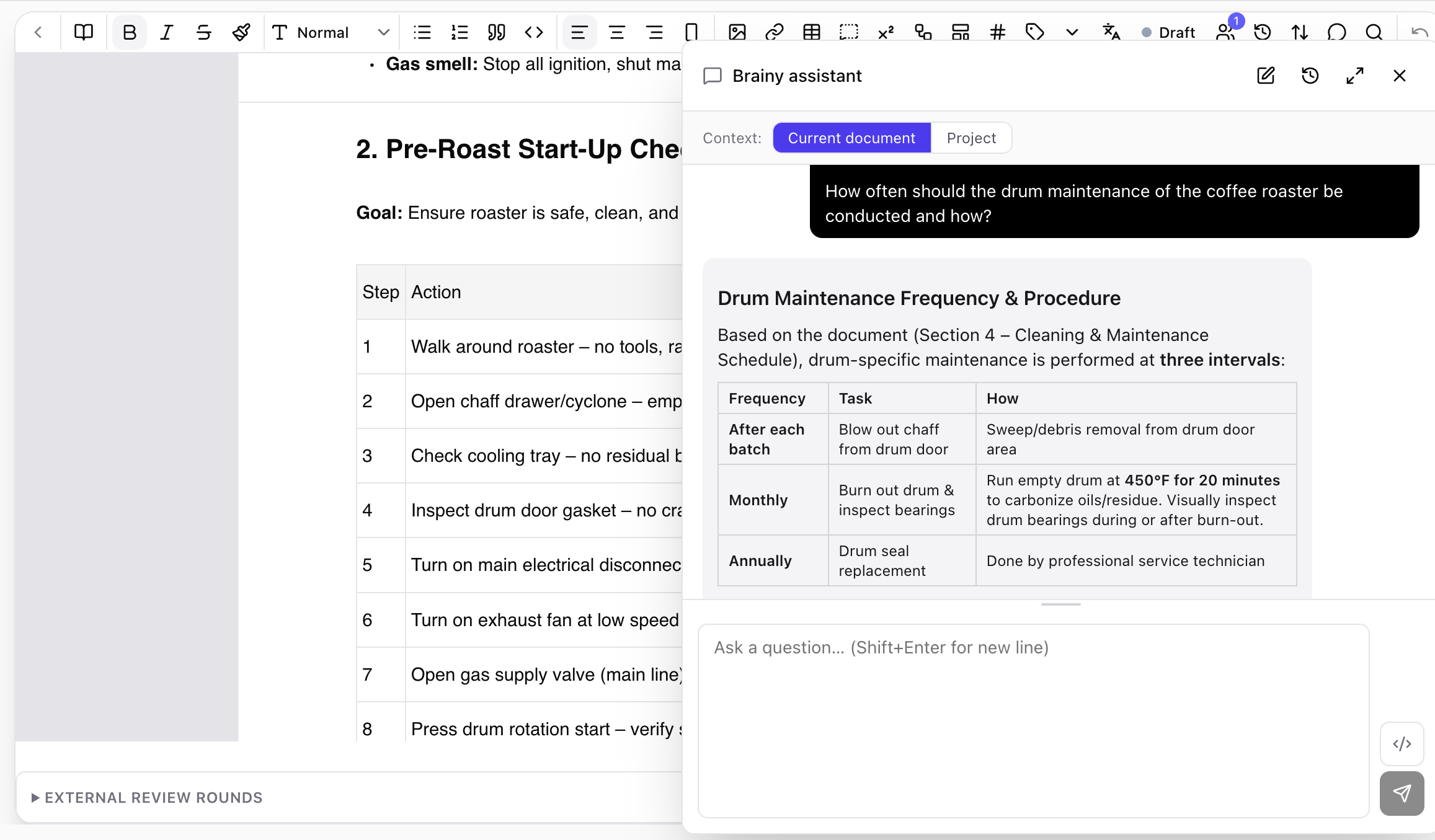
Task: Align text left
Action: click(x=579, y=32)
